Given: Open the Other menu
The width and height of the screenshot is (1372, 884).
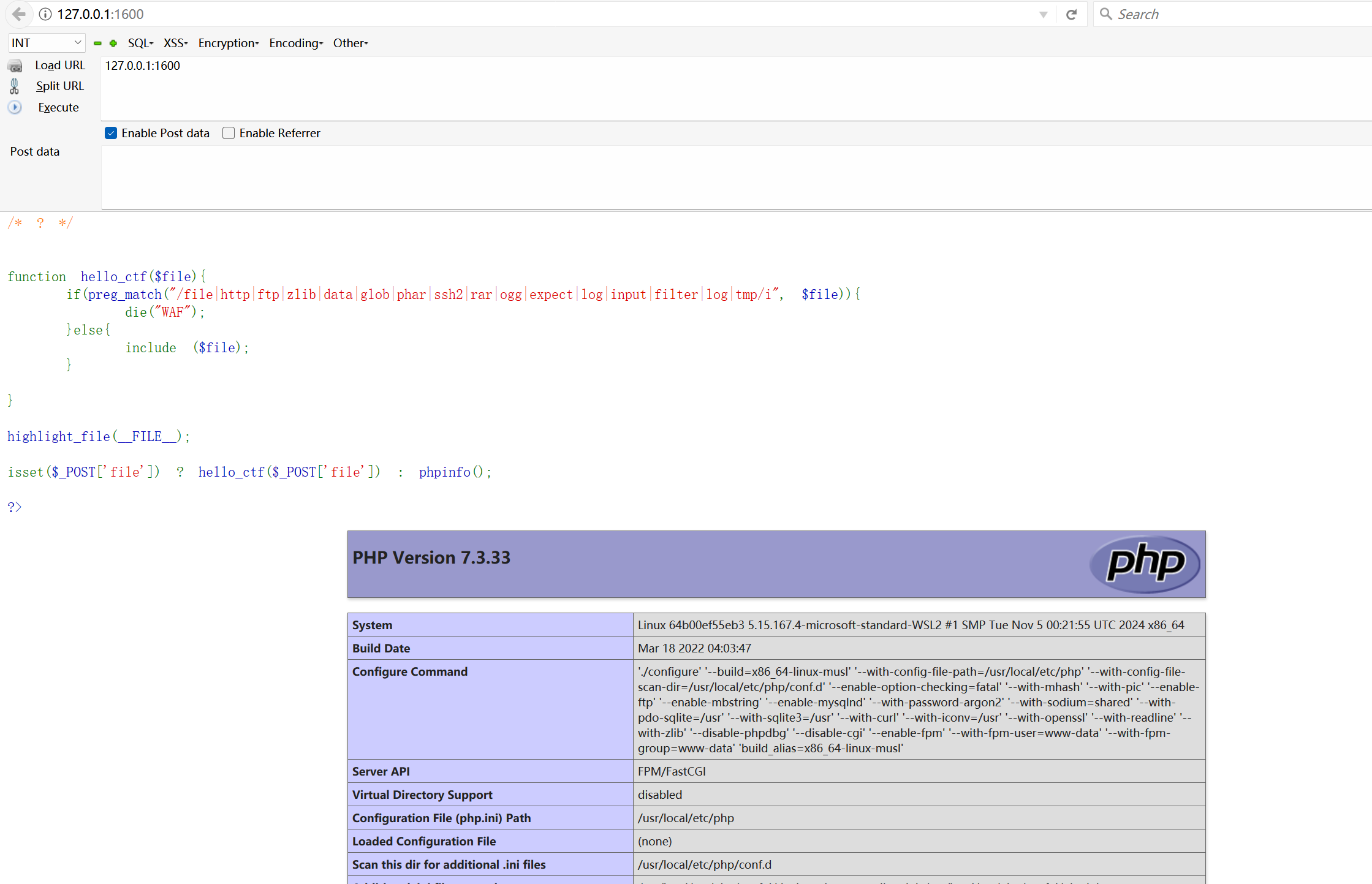Looking at the screenshot, I should point(350,43).
